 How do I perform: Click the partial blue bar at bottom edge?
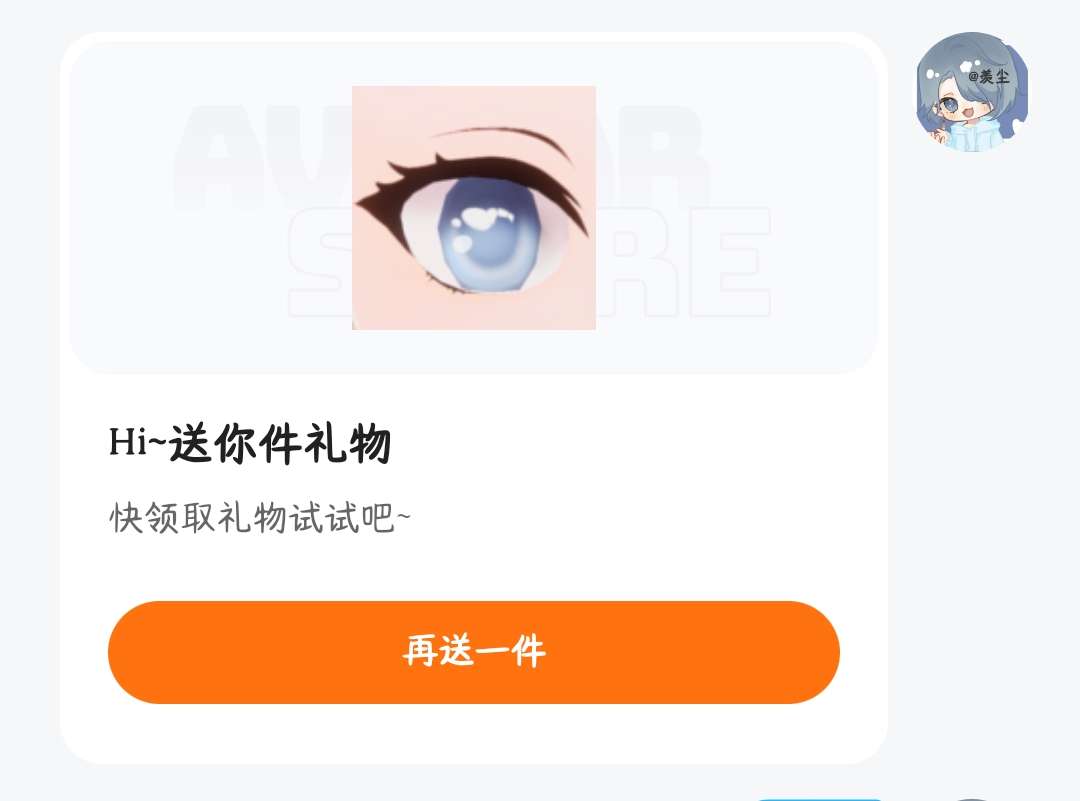click(820, 799)
